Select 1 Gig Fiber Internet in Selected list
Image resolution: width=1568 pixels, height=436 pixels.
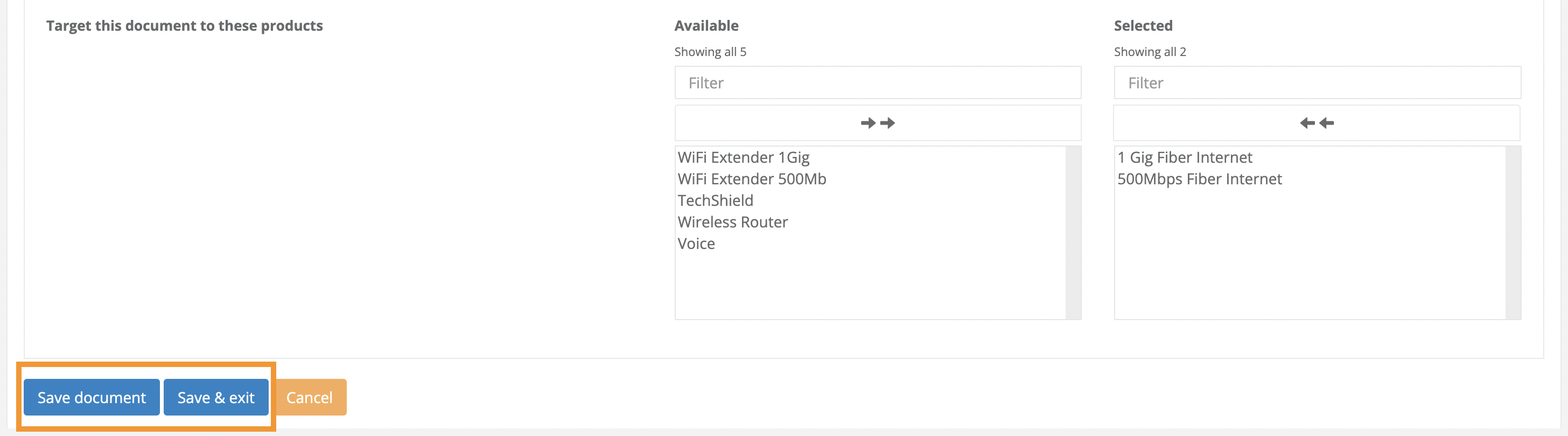pyautogui.click(x=1185, y=157)
